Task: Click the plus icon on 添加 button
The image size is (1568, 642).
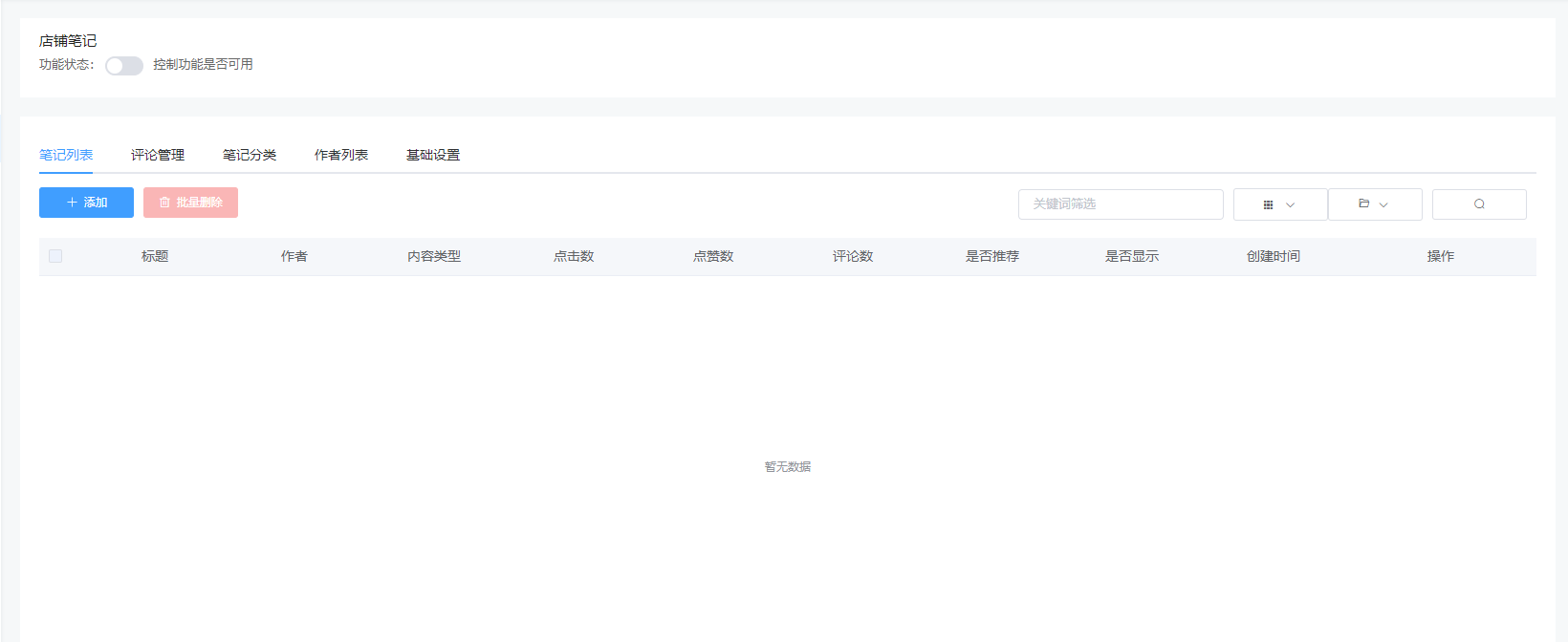Action: (72, 203)
